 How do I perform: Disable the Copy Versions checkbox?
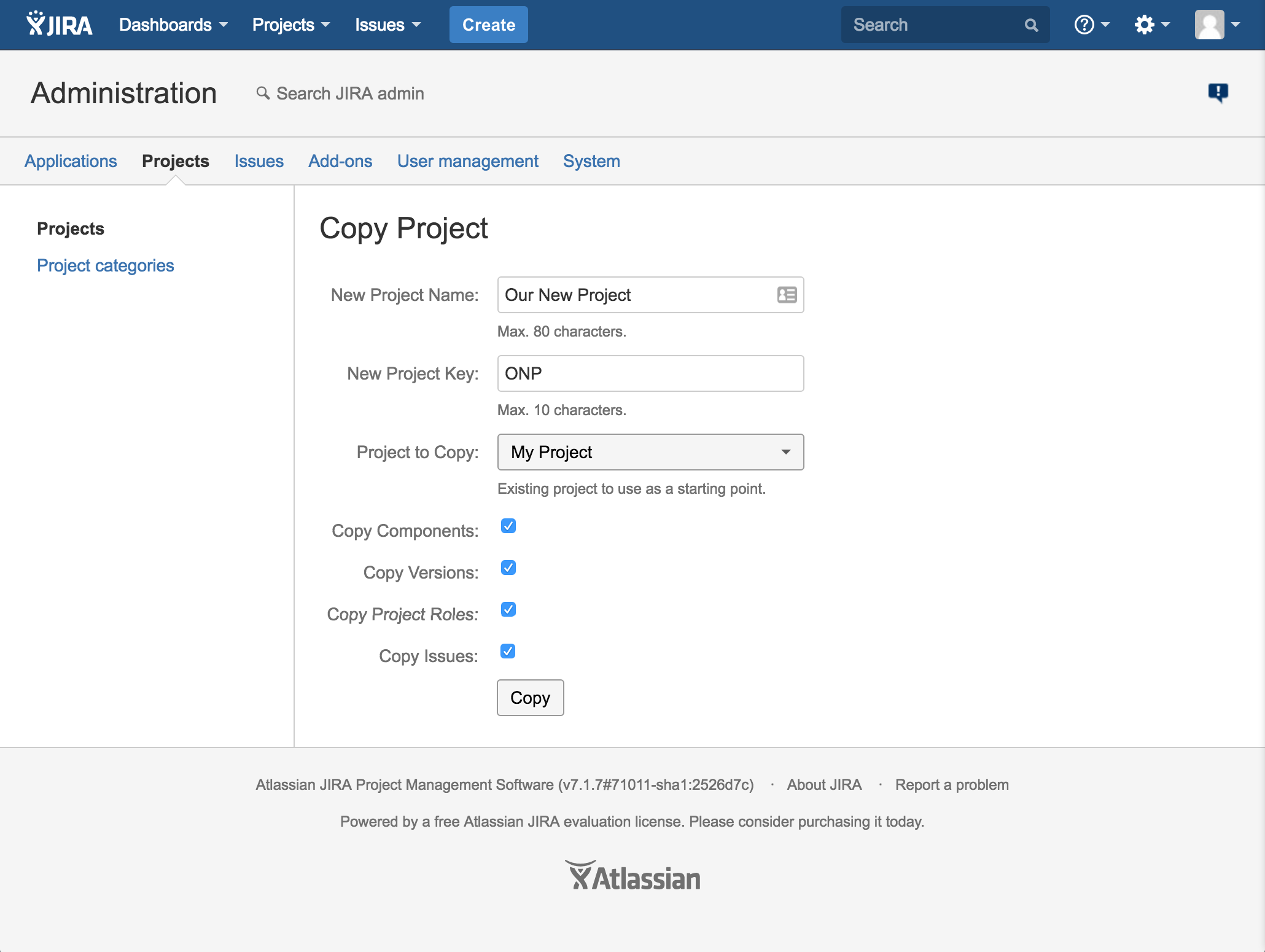508,568
